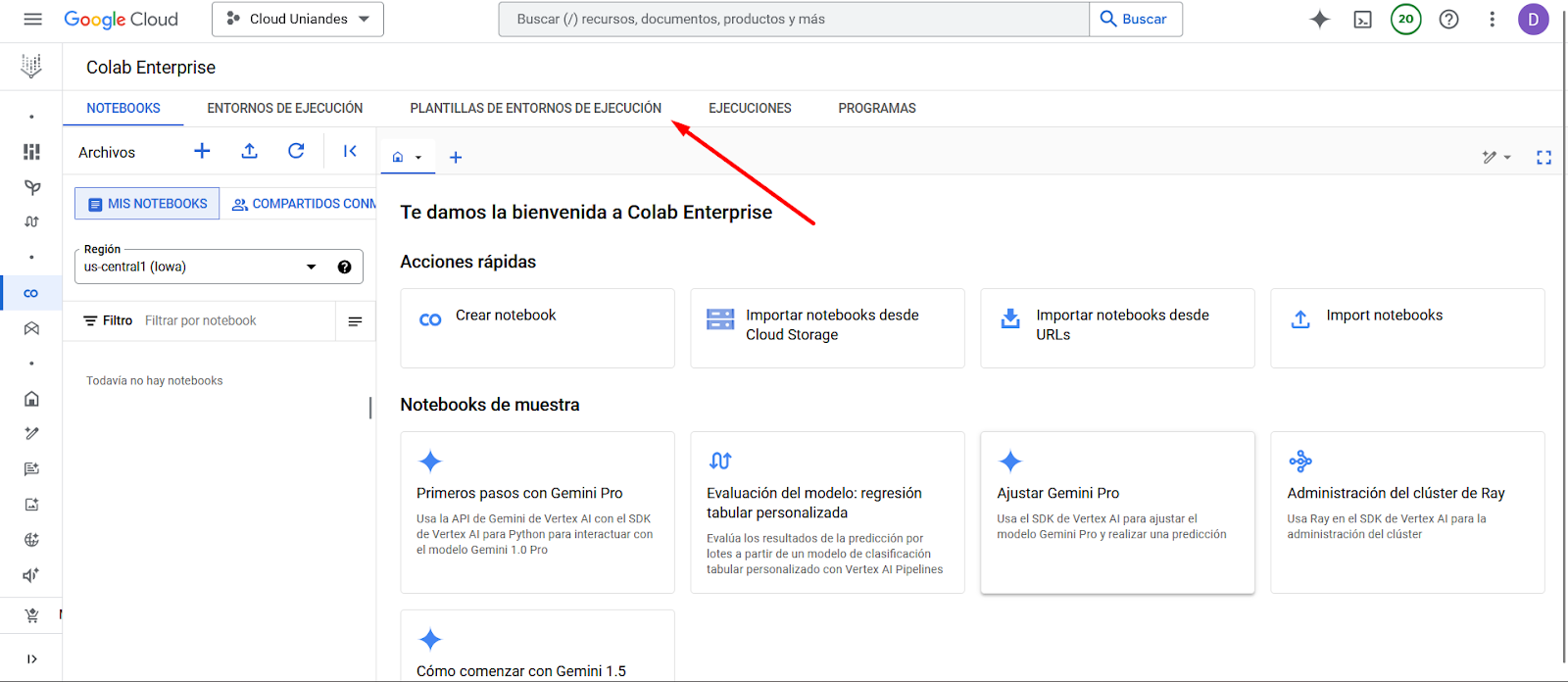
Task: Open Primeros pasos con Gemini Pro sample
Action: pyautogui.click(x=537, y=512)
